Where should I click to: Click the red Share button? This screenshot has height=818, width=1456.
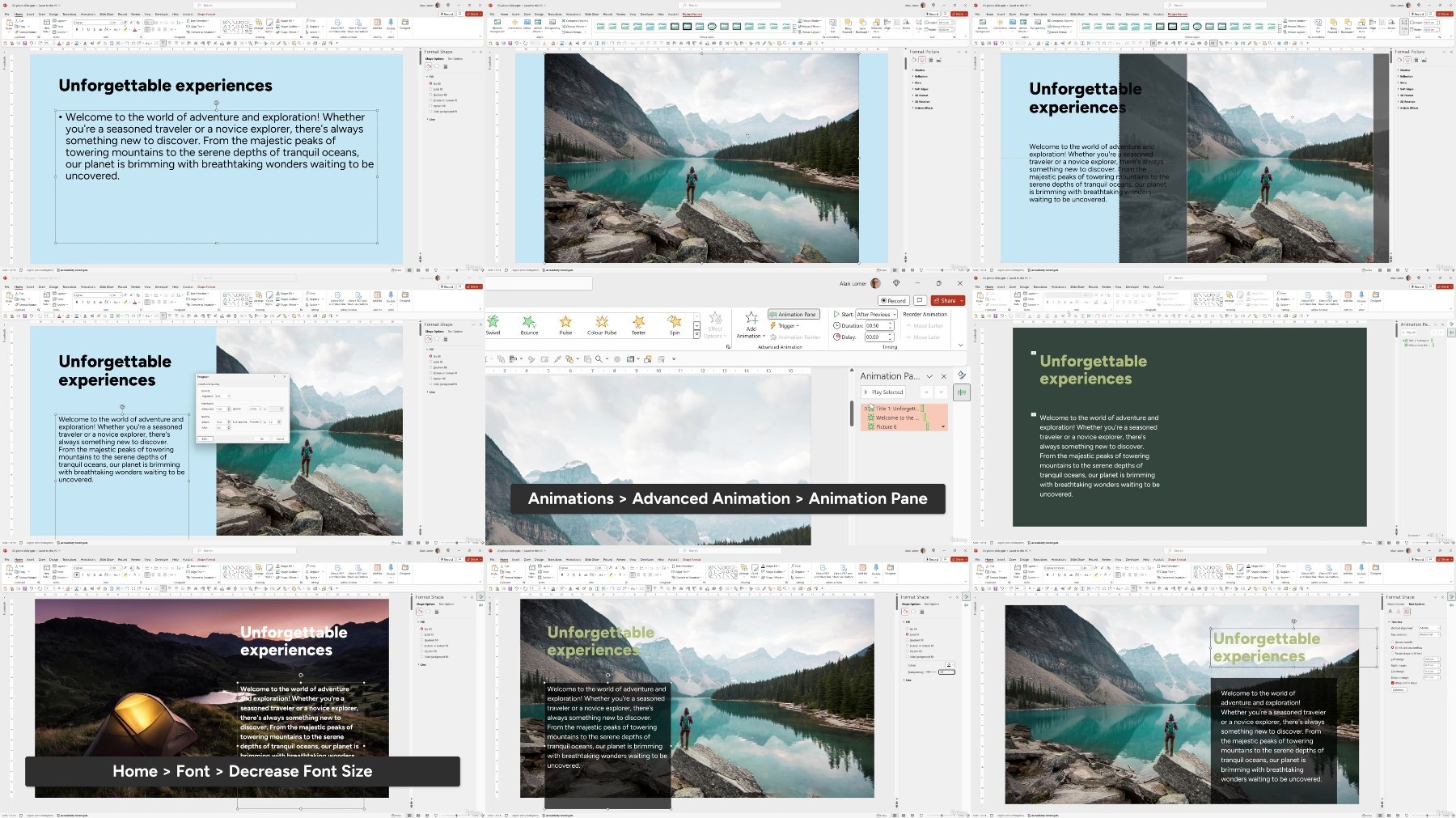pyautogui.click(x=948, y=300)
